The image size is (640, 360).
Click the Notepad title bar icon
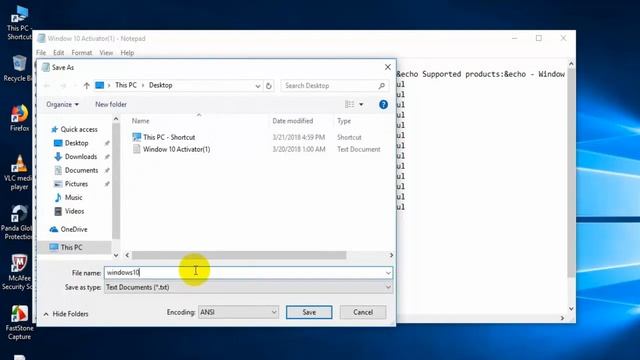click(41, 38)
